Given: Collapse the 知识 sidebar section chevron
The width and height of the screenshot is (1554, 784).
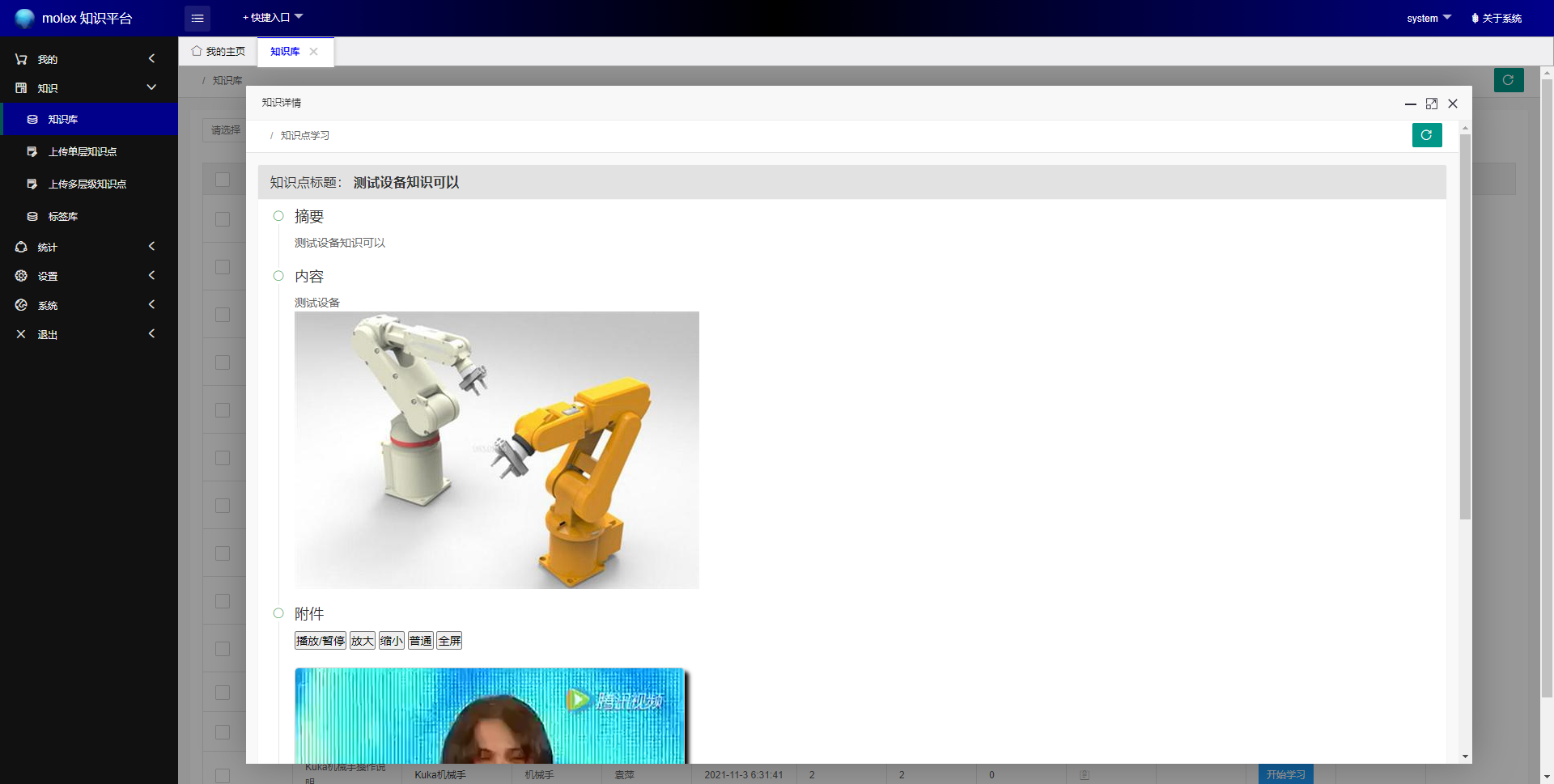Looking at the screenshot, I should tap(151, 87).
